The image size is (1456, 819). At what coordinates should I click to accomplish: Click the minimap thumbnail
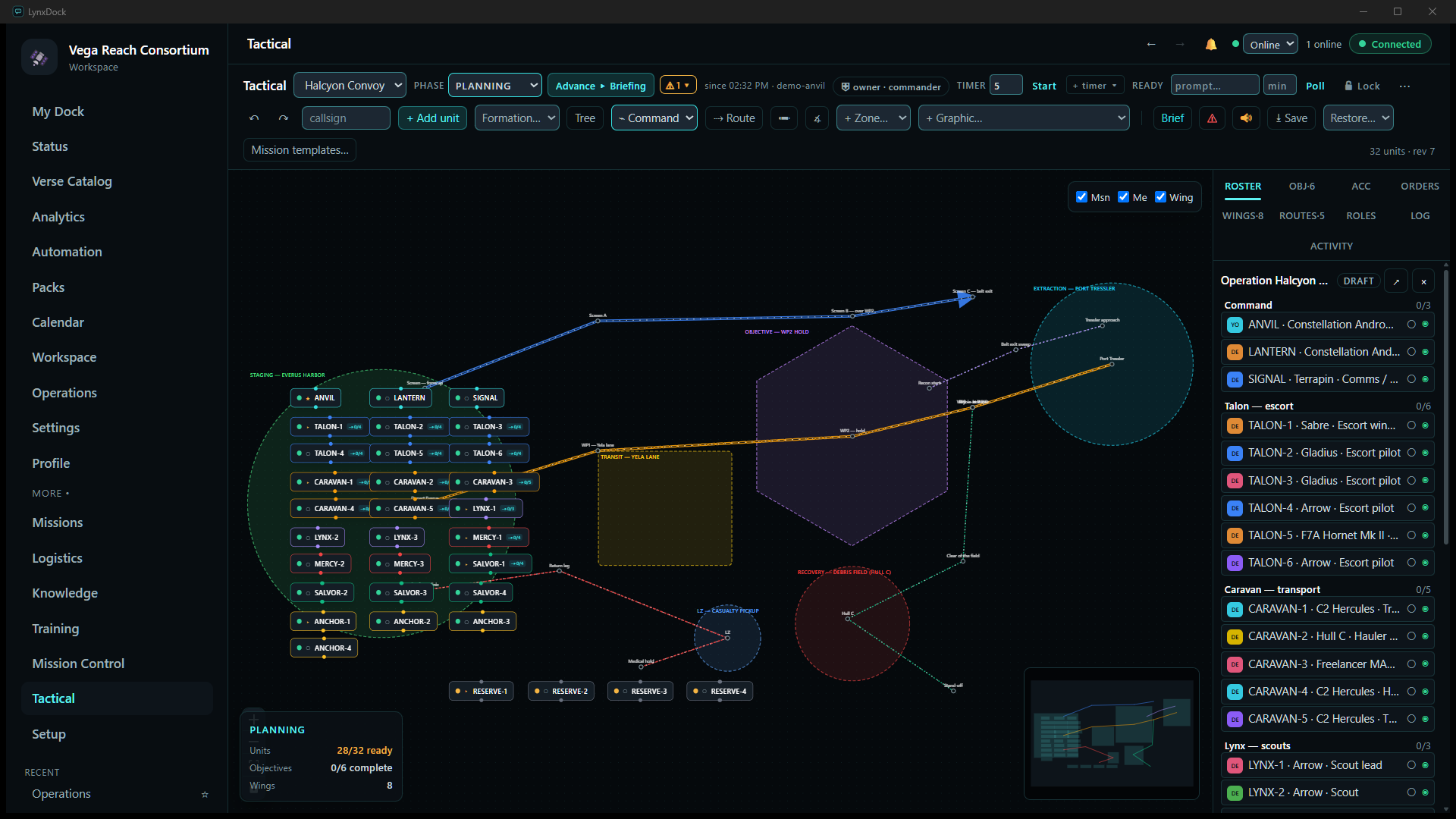(x=1112, y=734)
